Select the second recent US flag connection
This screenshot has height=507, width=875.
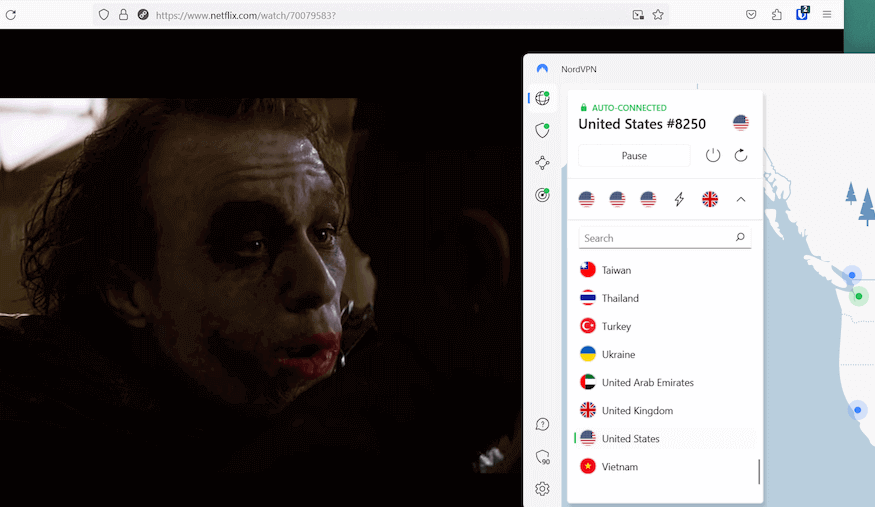point(617,199)
